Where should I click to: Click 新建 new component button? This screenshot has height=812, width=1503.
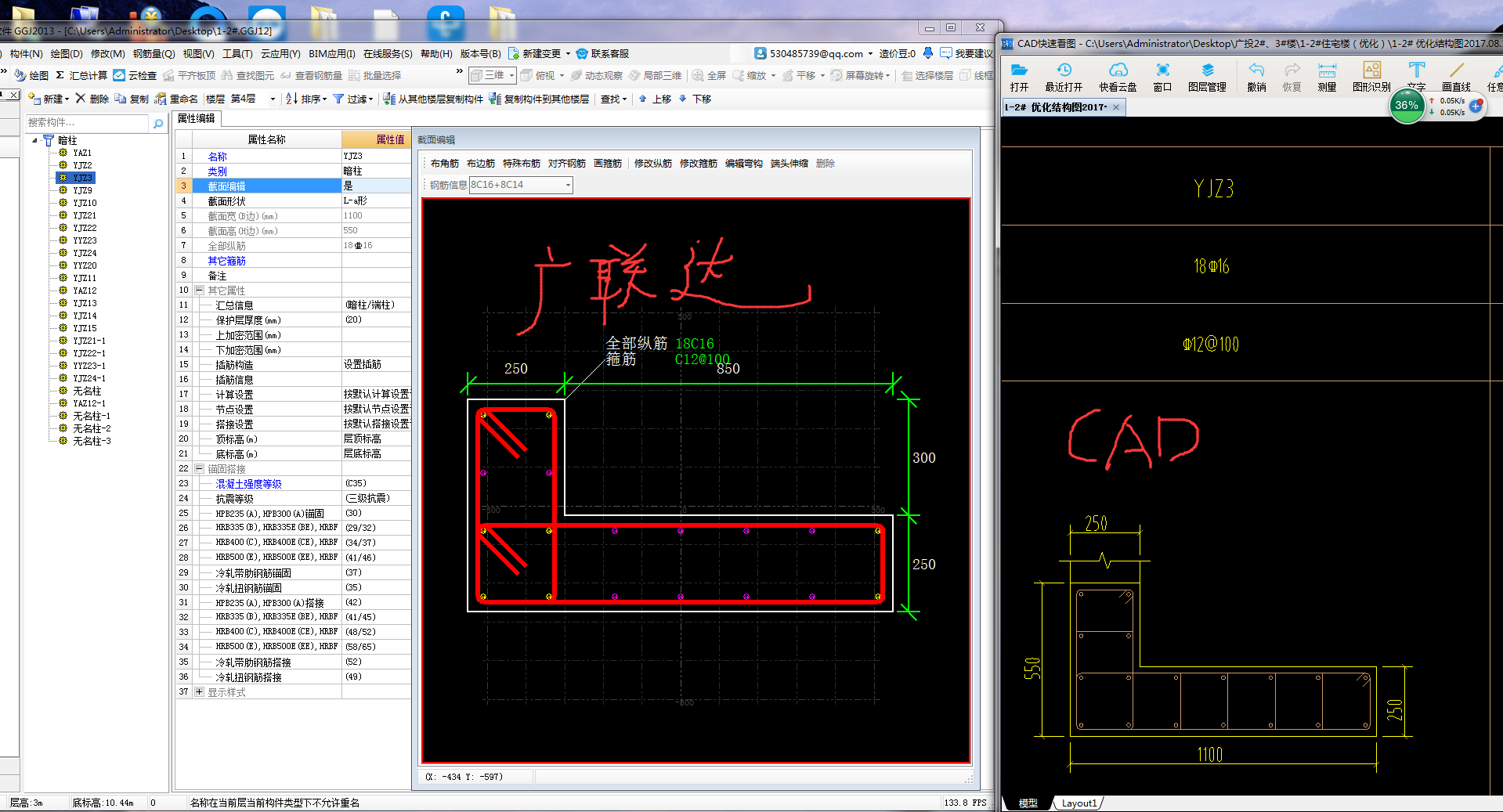point(49,99)
